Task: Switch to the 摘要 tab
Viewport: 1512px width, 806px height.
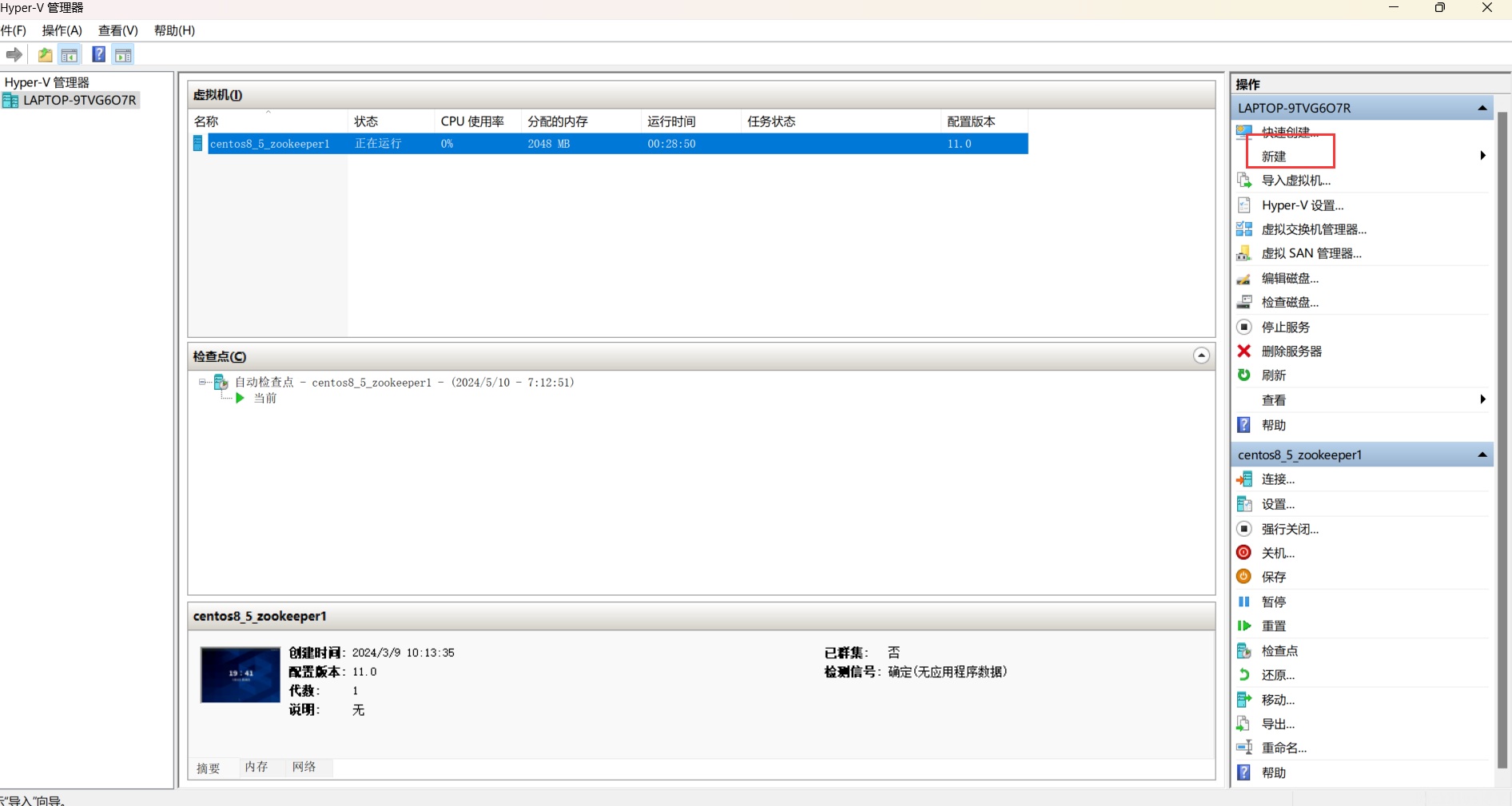Action: [x=209, y=768]
